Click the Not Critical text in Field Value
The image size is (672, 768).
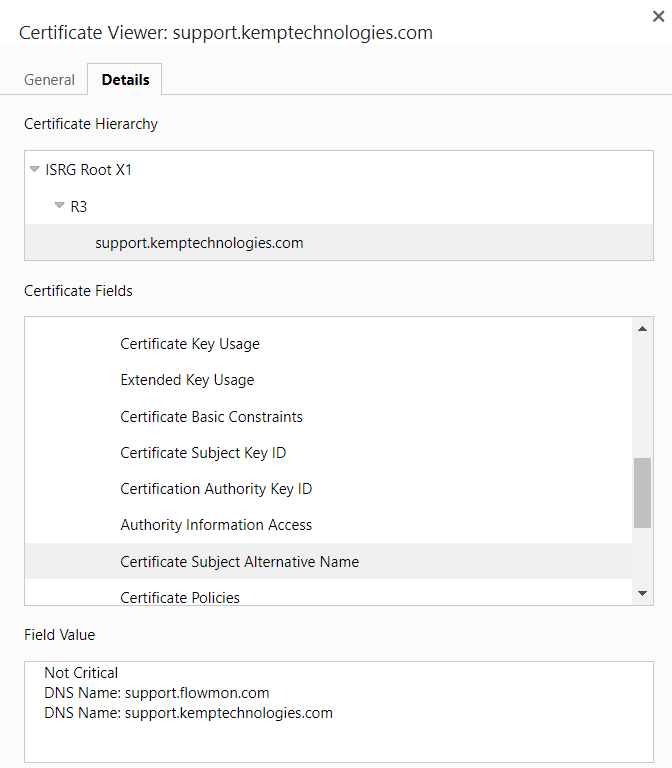tap(81, 673)
